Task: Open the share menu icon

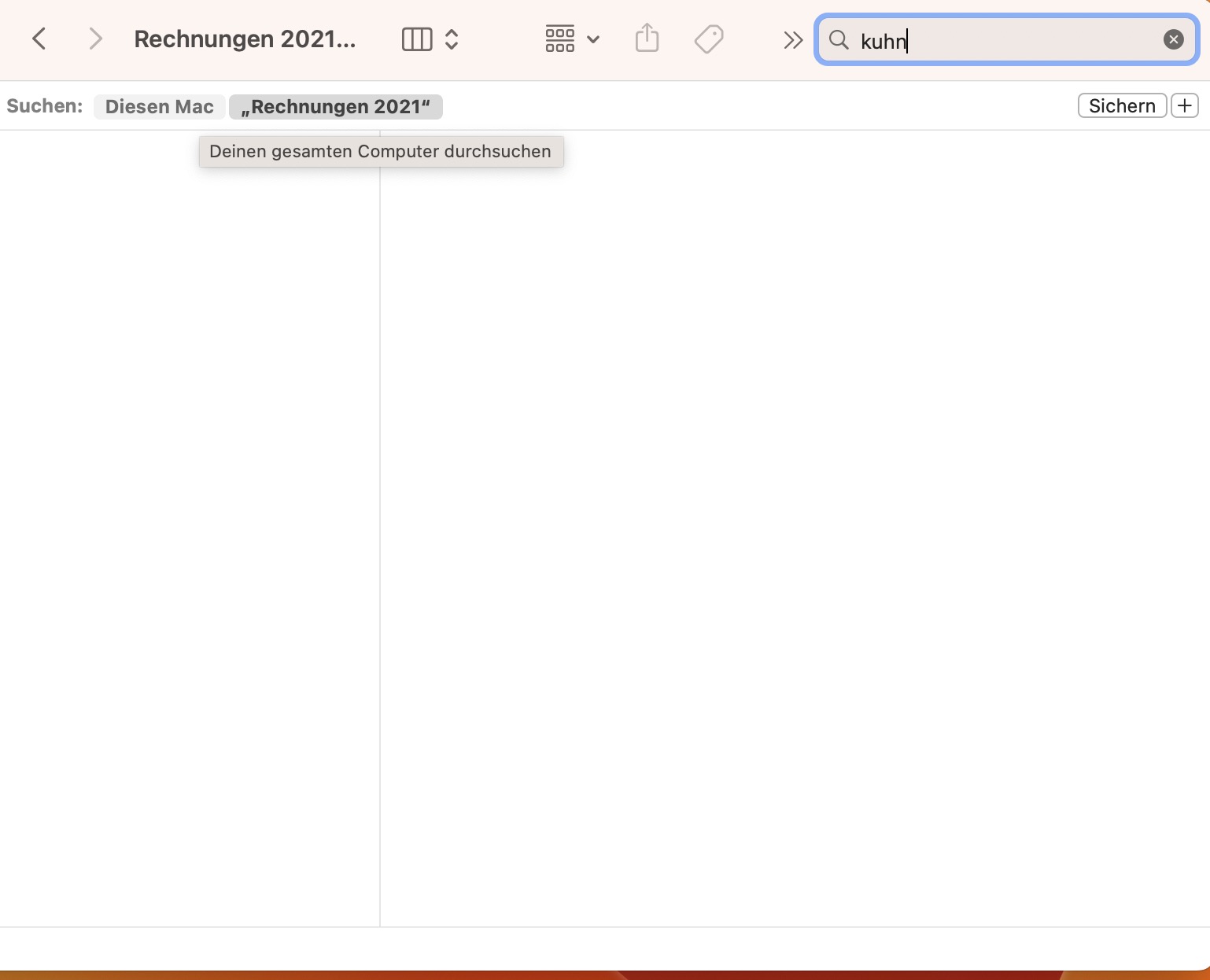Action: [x=647, y=39]
